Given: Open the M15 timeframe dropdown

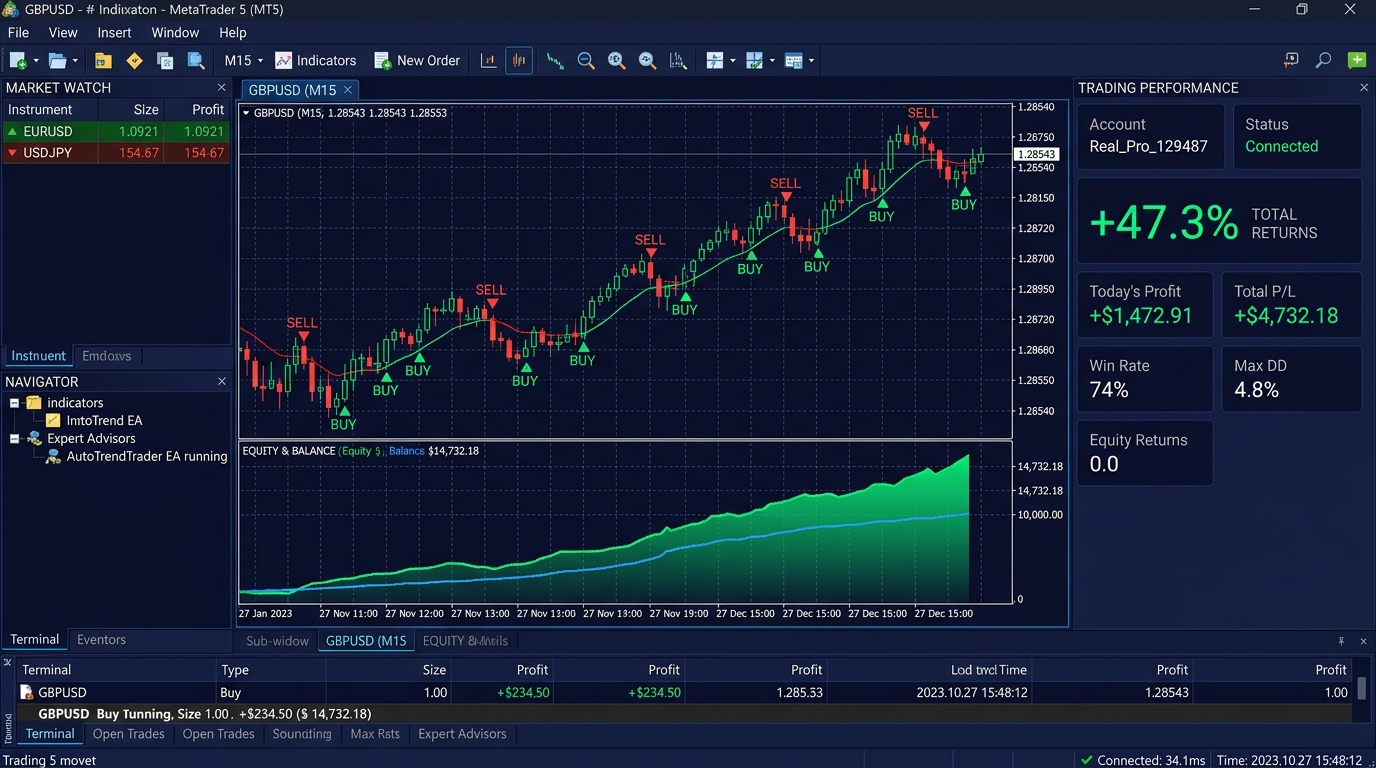Looking at the screenshot, I should click(244, 60).
